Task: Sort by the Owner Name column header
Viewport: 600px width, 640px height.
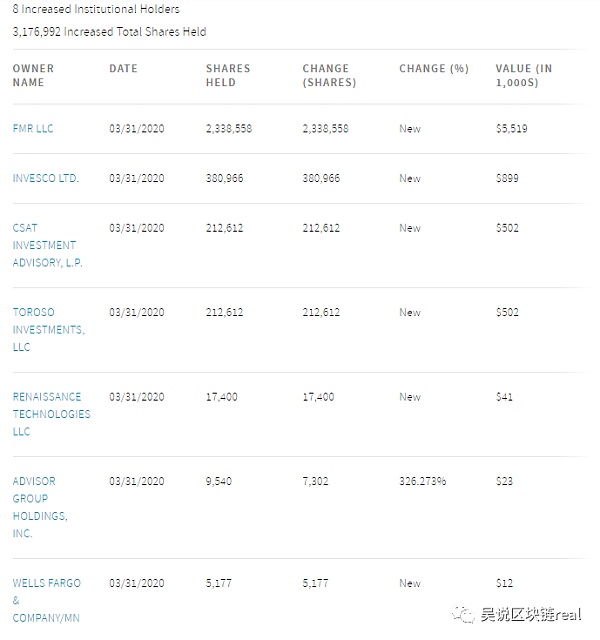Action: [x=33, y=75]
